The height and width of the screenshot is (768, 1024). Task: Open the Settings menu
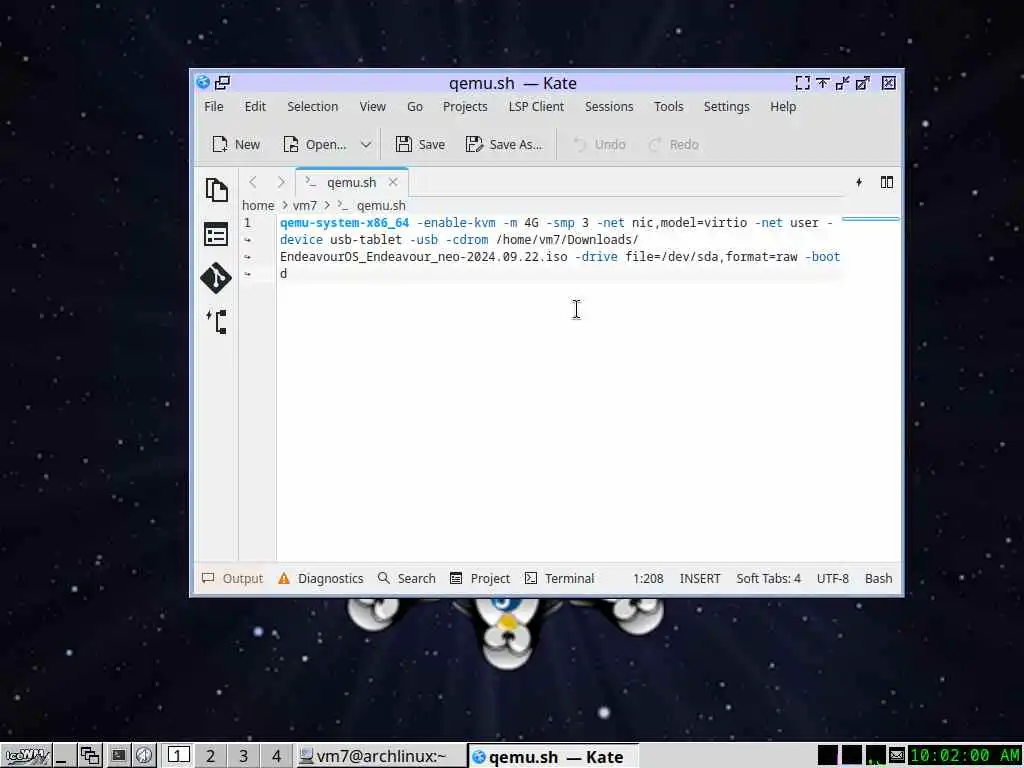[726, 106]
